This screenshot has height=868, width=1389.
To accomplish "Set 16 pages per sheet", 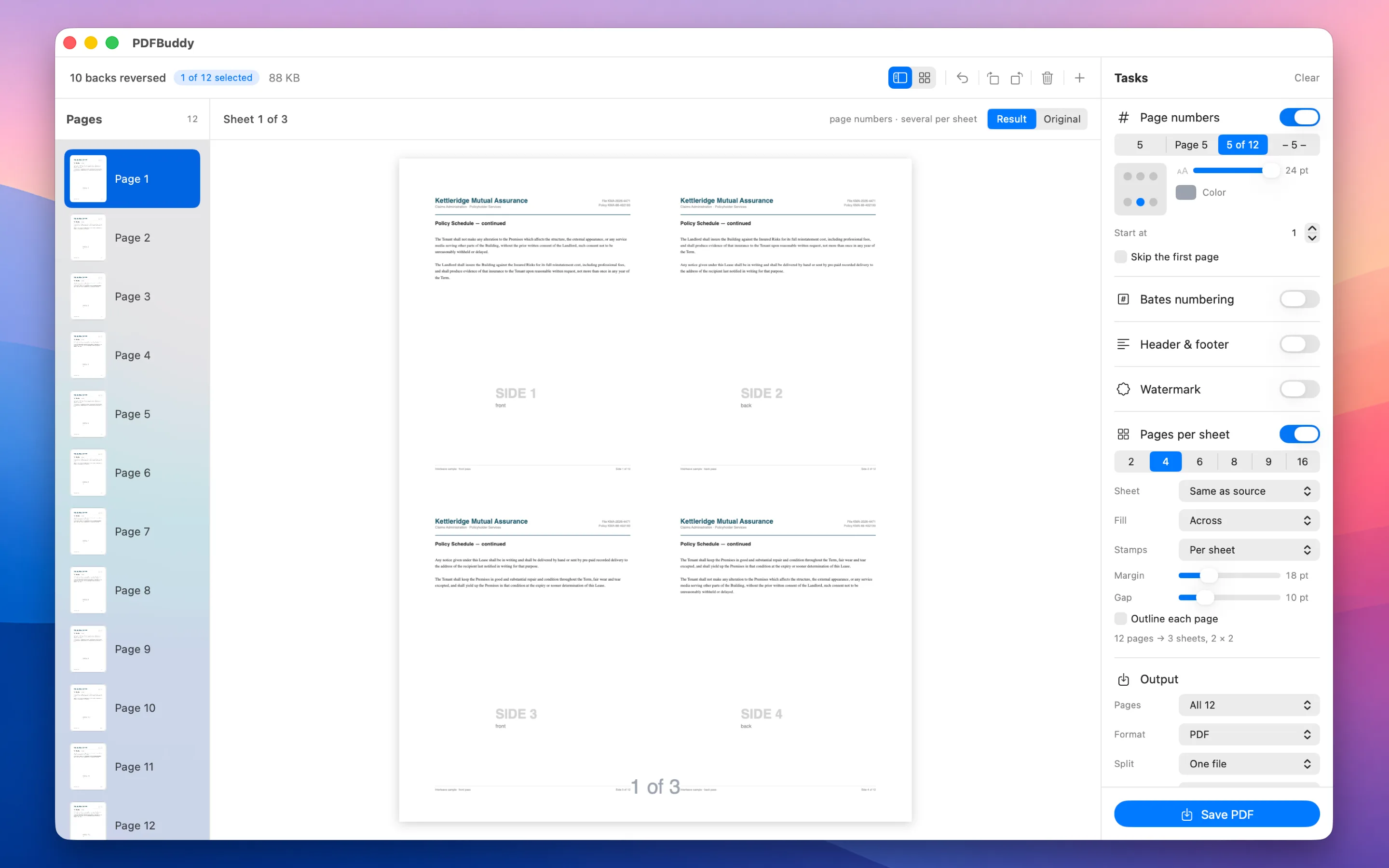I will click(x=1302, y=462).
